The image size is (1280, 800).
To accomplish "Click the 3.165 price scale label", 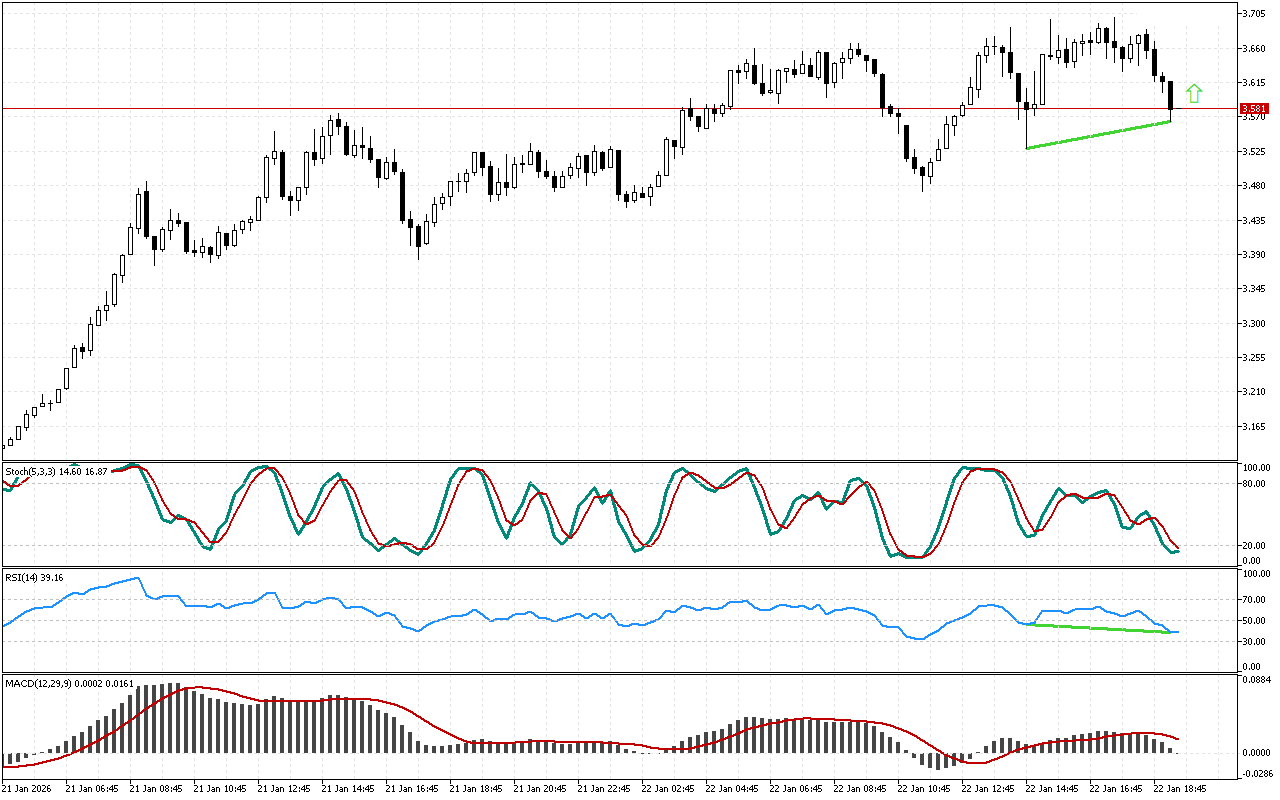I will click(1253, 427).
